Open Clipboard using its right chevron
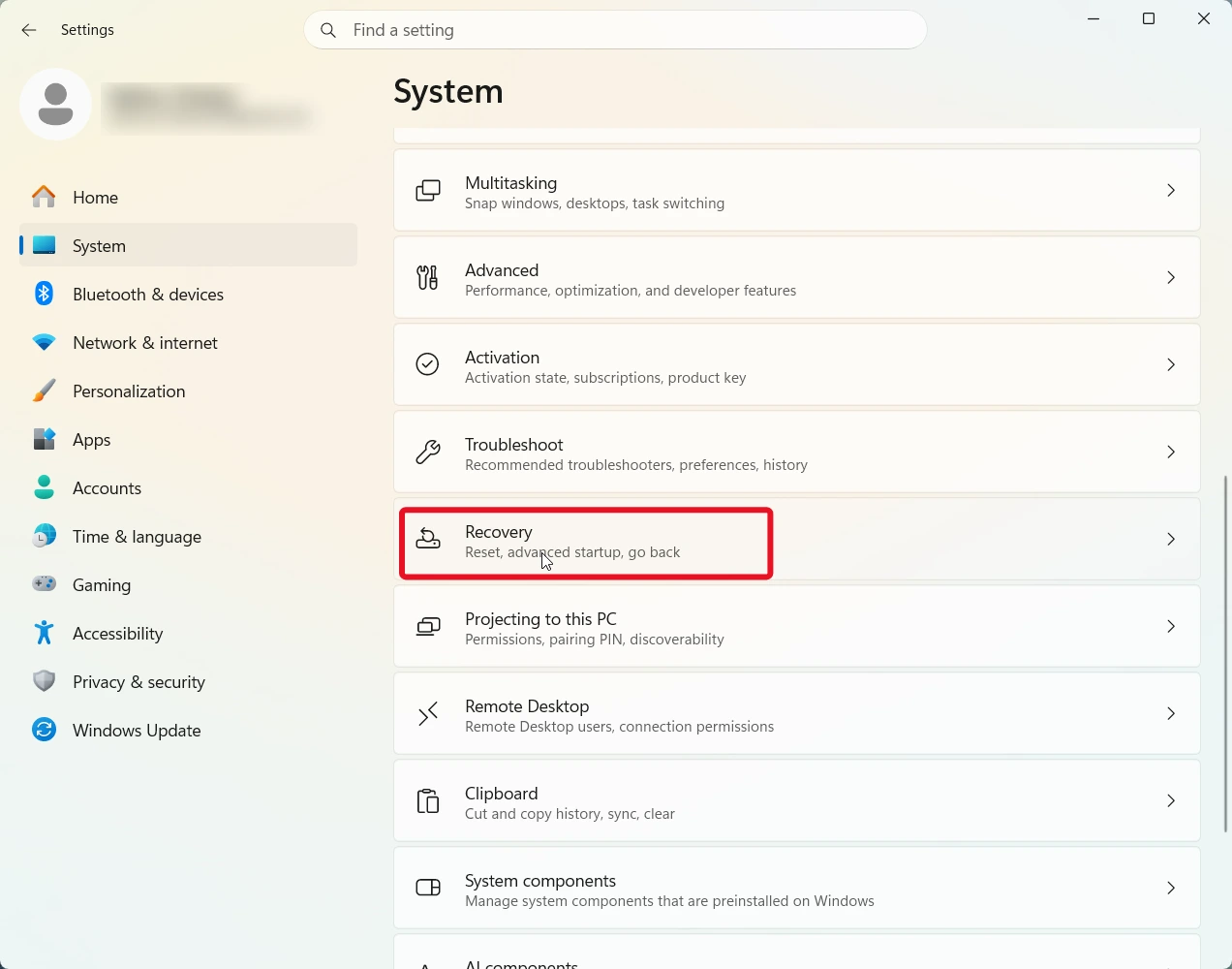Viewport: 1232px width, 969px height. 1171,800
